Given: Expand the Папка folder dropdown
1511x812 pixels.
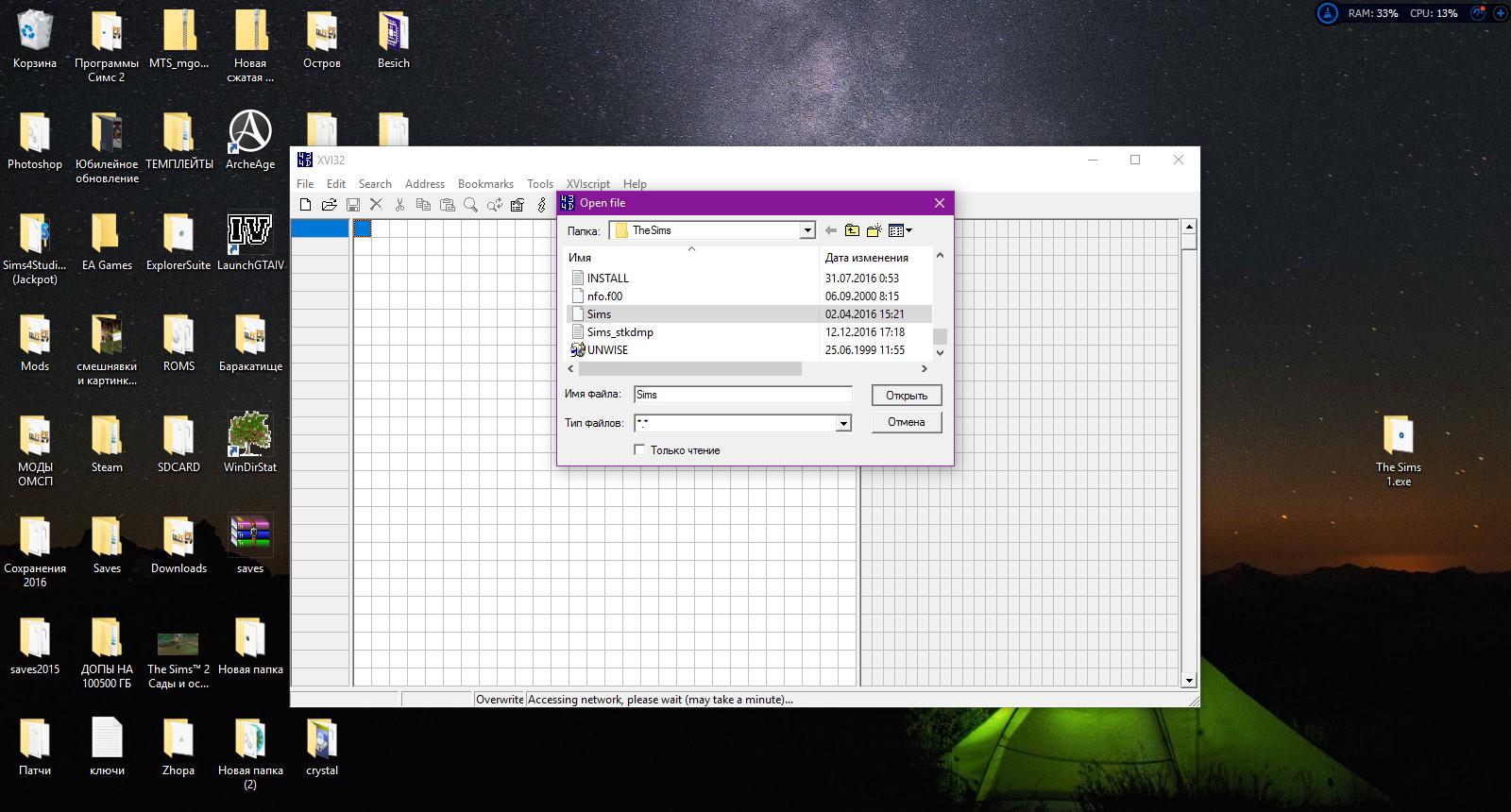Looking at the screenshot, I should point(807,230).
